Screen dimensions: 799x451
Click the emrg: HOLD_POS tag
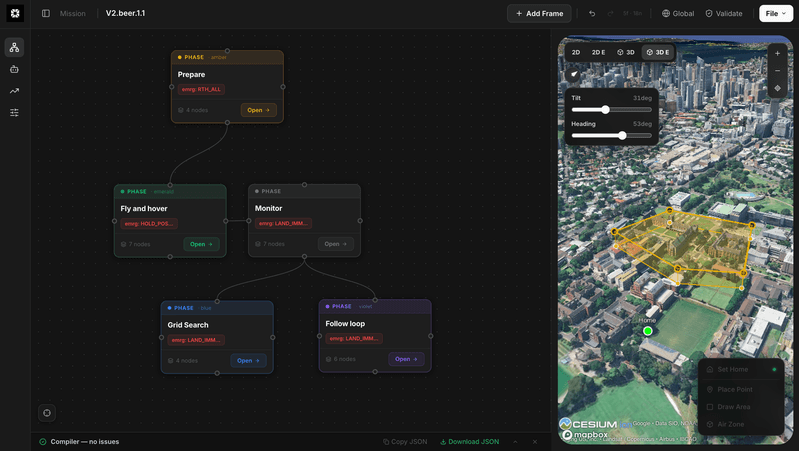pos(149,223)
